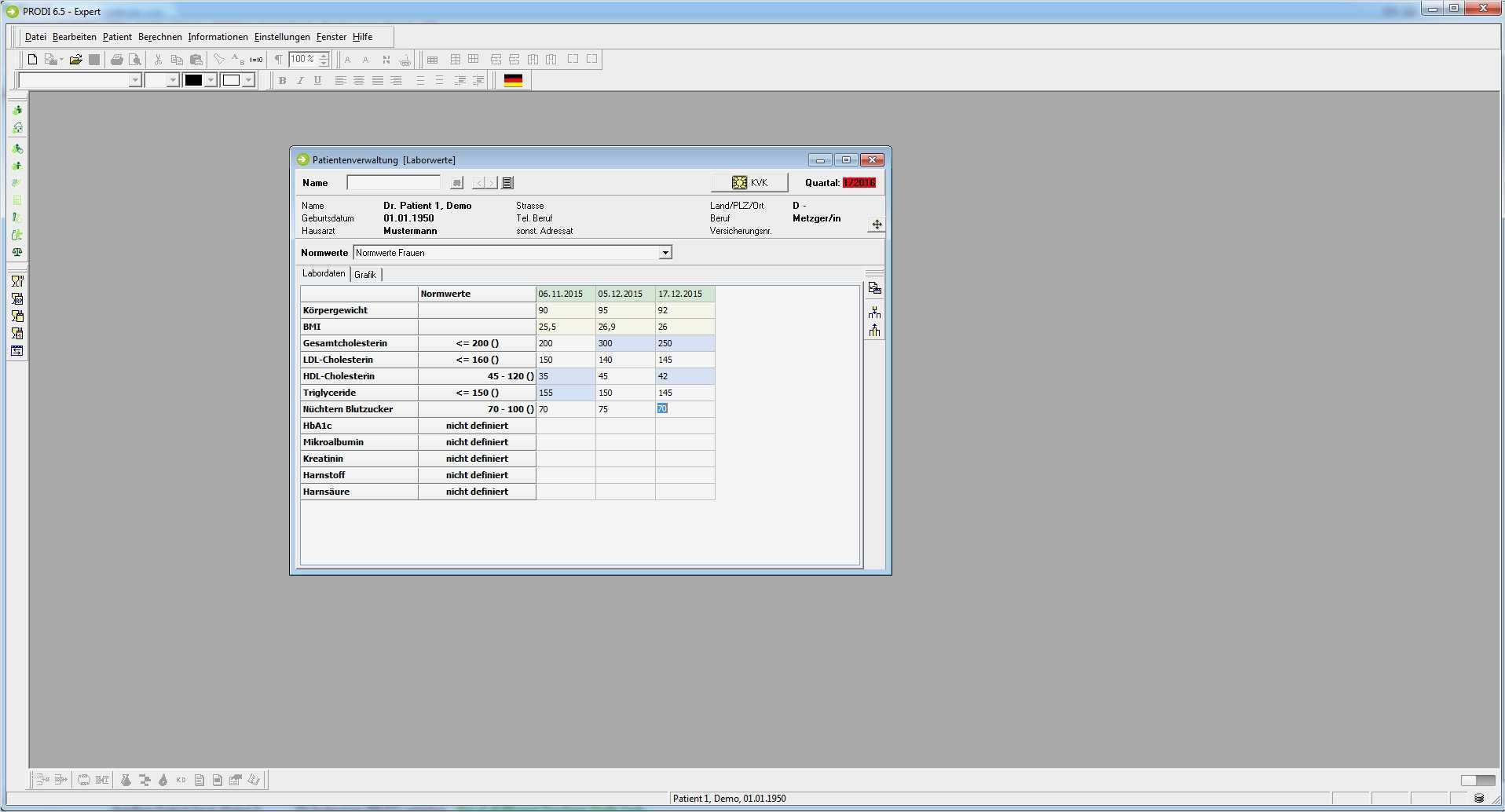Viewport: 1505px width, 812px height.
Task: Toggle italic formatting
Action: coord(300,80)
